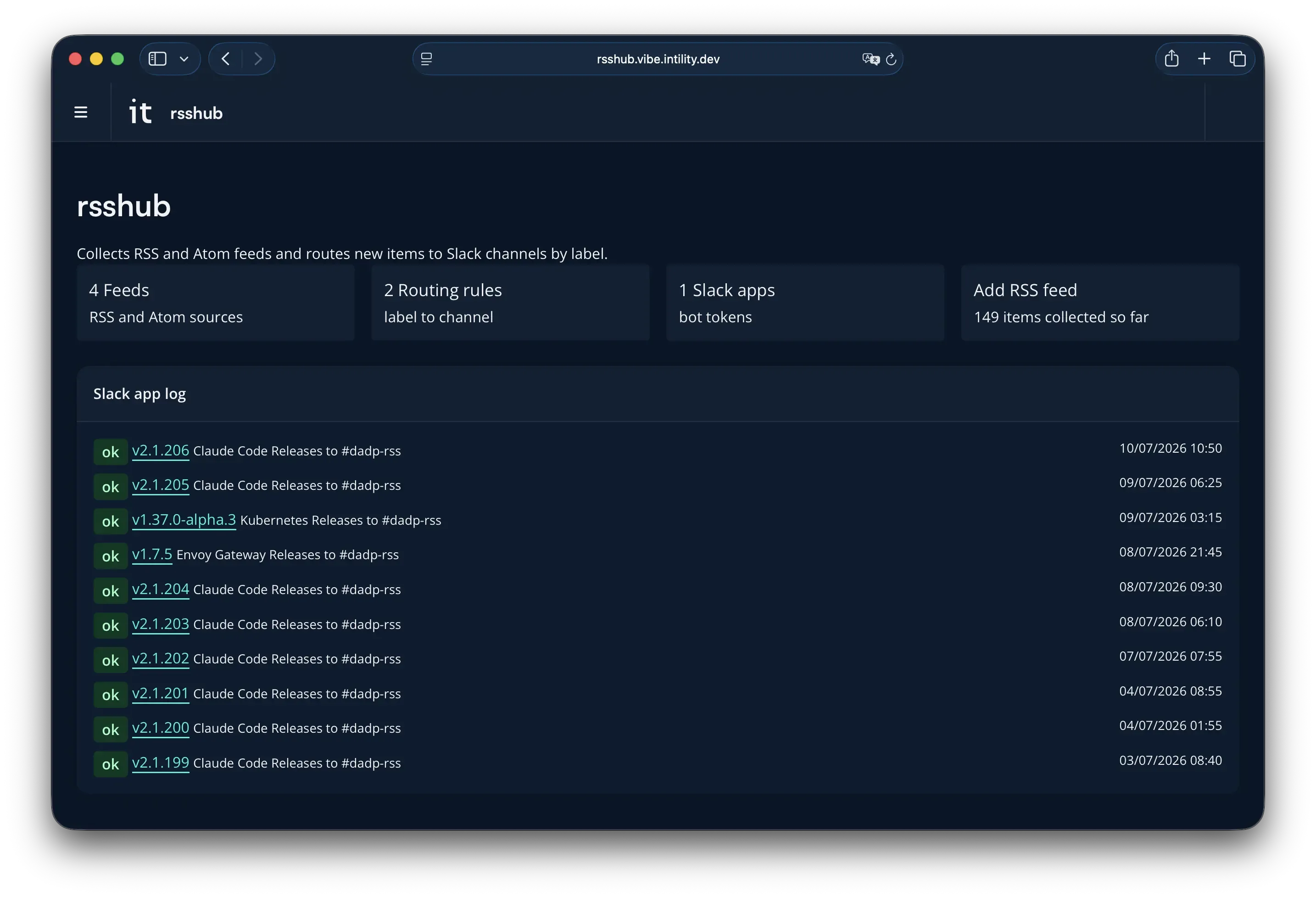Image resolution: width=1316 pixels, height=898 pixels.
Task: Open the v2.1.206 release link
Action: coord(160,450)
